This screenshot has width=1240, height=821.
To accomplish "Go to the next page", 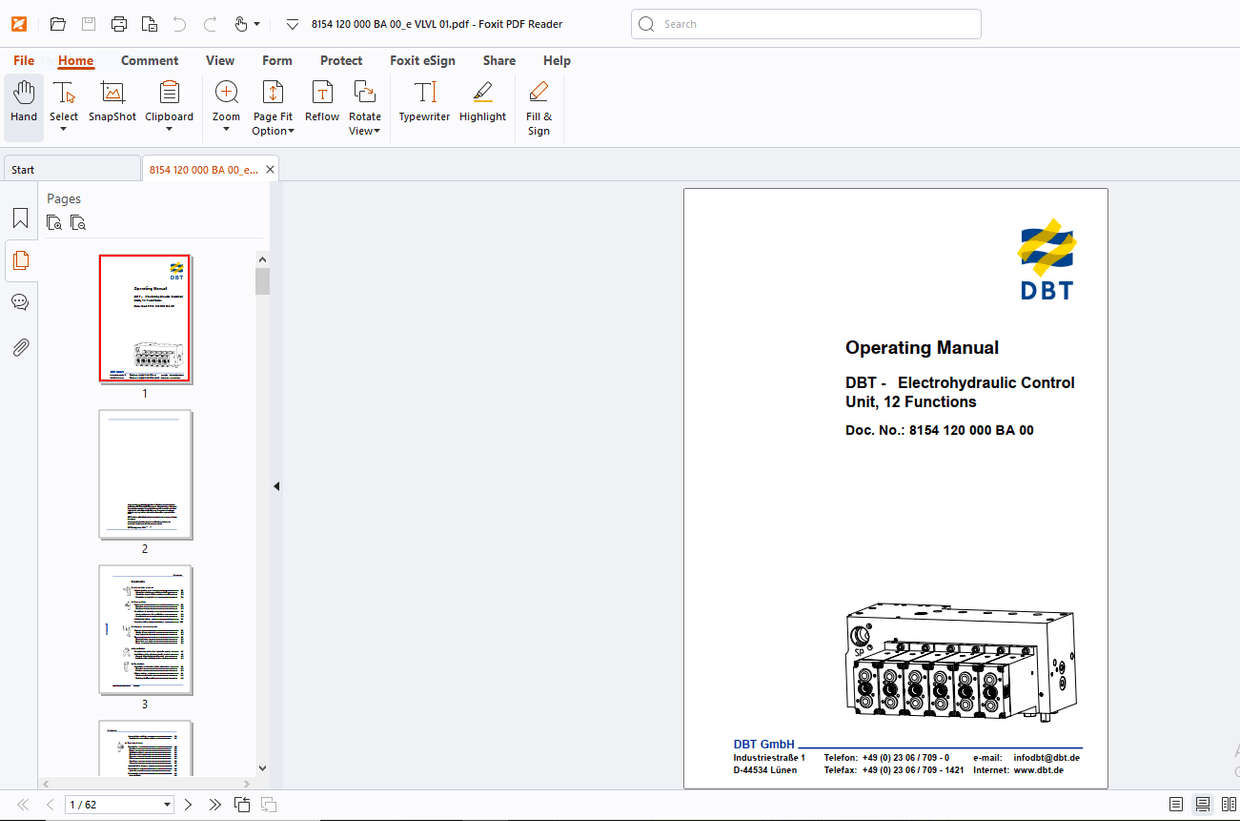I will coord(189,805).
